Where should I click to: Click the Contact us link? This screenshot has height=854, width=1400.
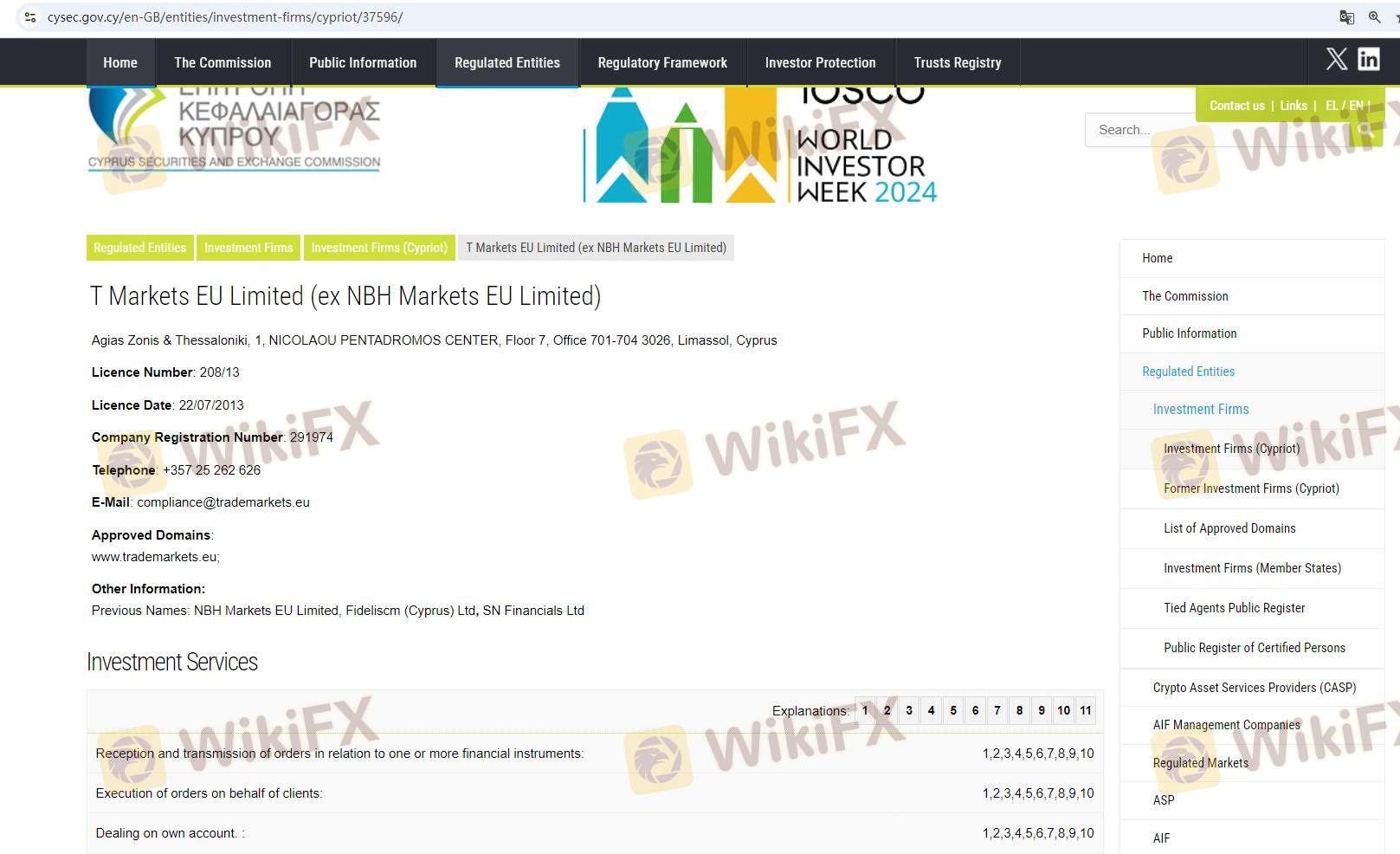tap(1237, 106)
